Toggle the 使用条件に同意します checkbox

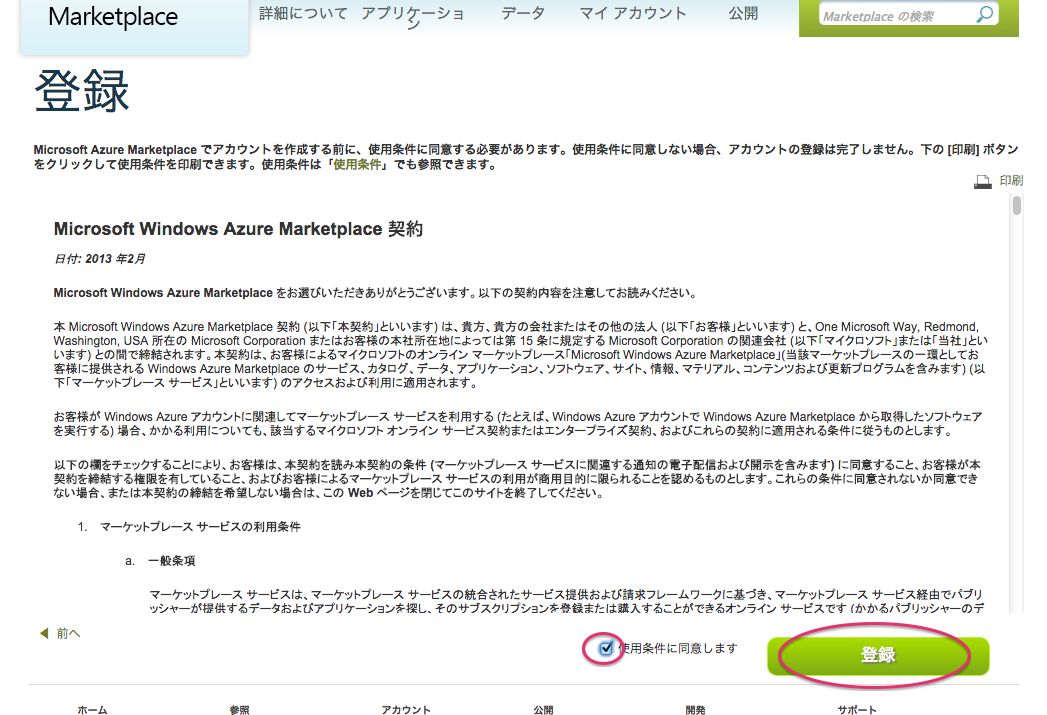point(606,648)
